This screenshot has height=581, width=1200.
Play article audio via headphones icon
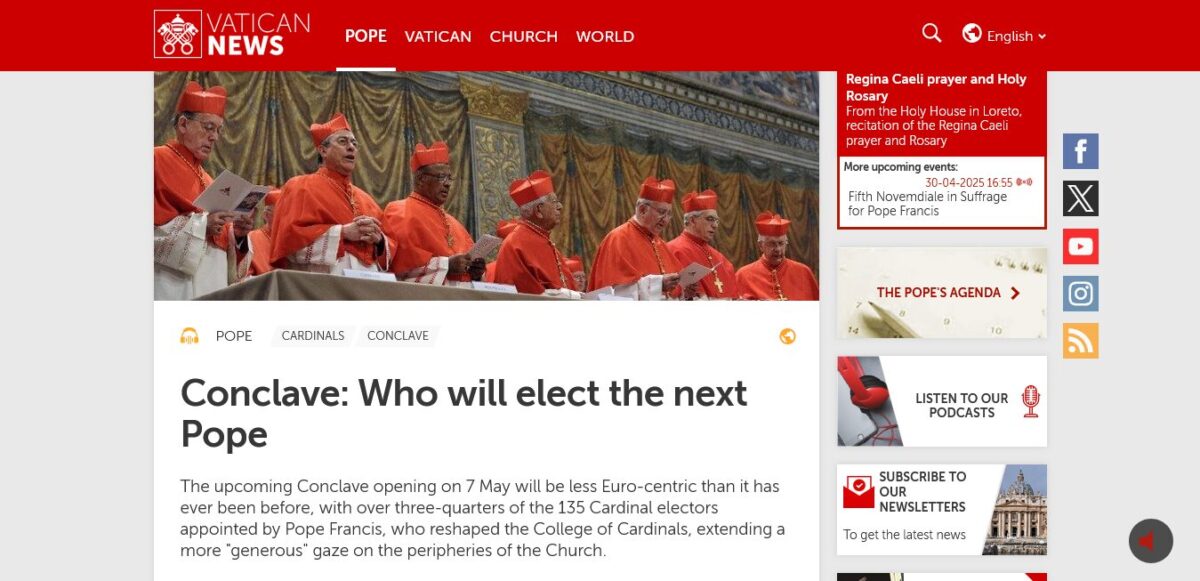click(x=189, y=336)
